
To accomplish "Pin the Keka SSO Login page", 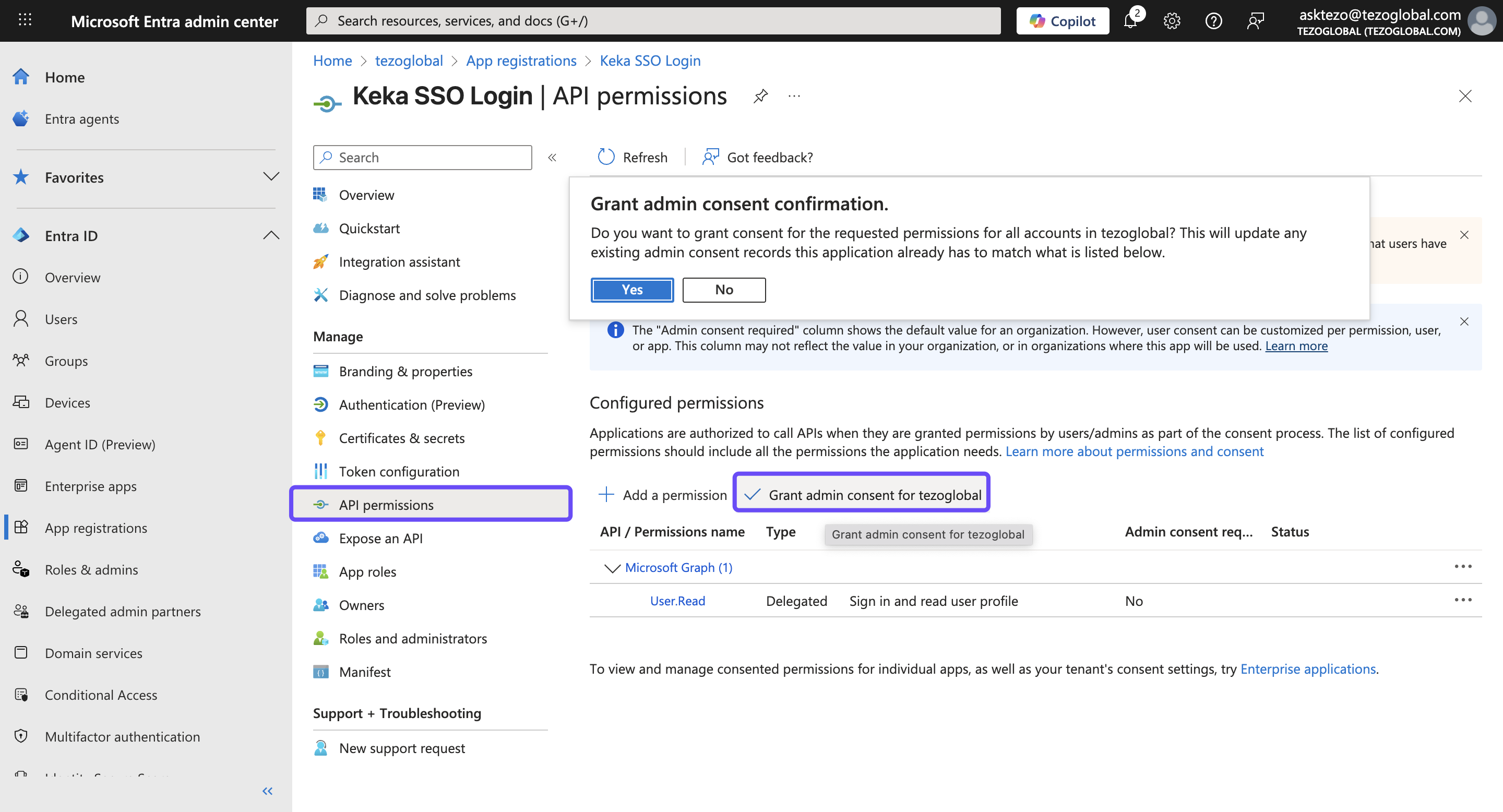I will [760, 95].
